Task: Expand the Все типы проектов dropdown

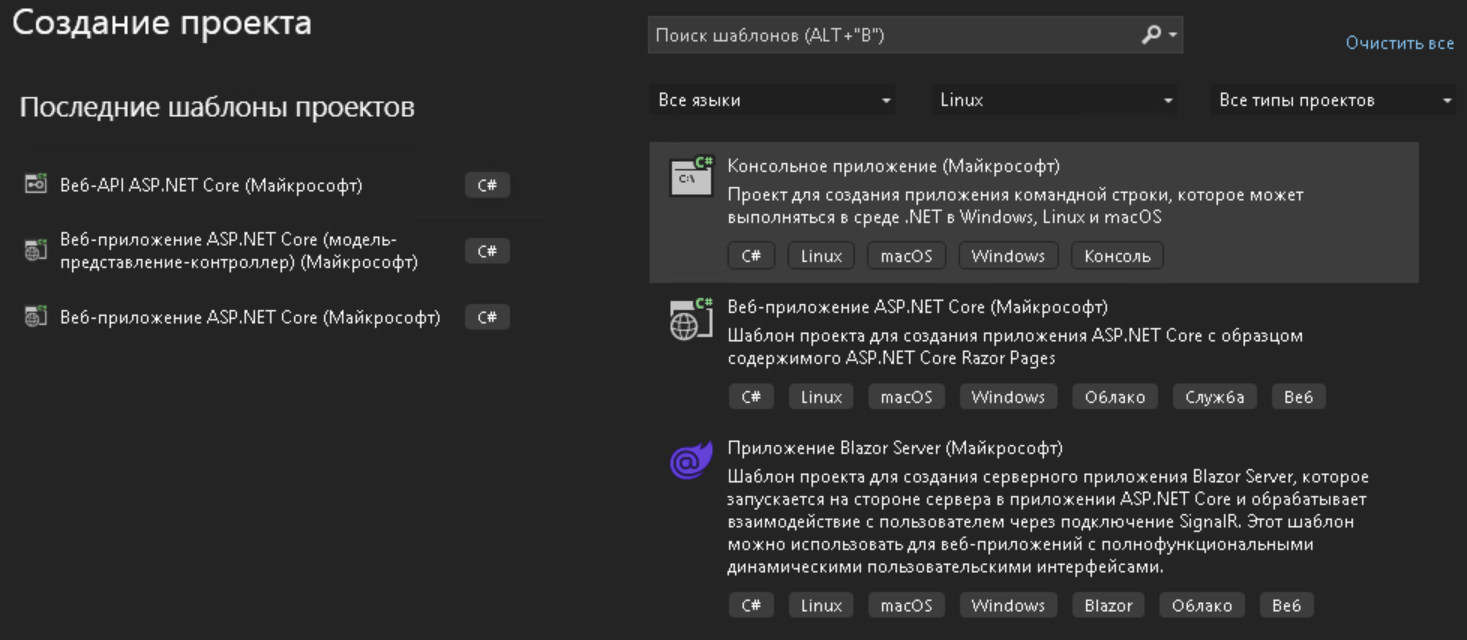Action: [1334, 100]
